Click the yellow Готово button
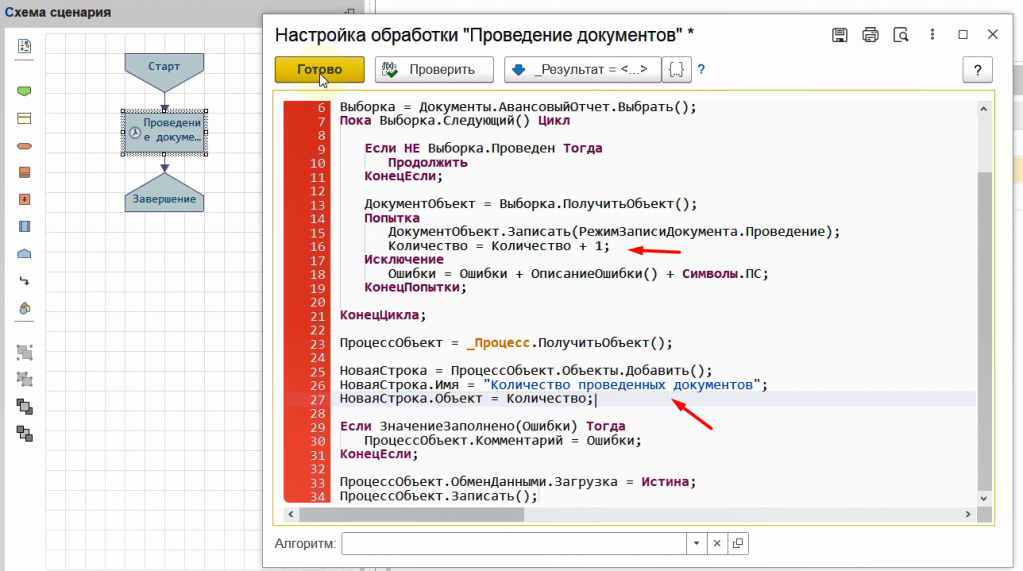Screen dimensions: 1023x571 click(319, 70)
